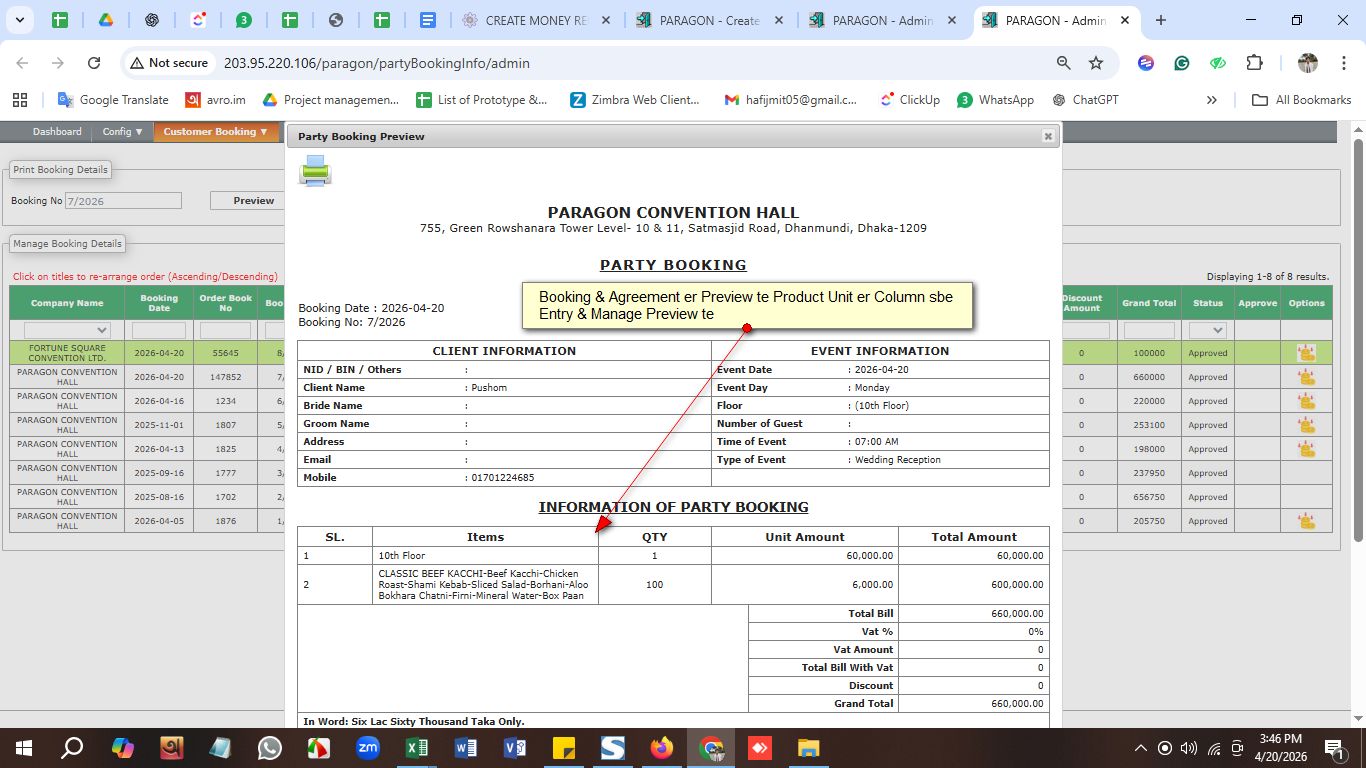Switch to the PARAGON - Create tab

pos(710,20)
